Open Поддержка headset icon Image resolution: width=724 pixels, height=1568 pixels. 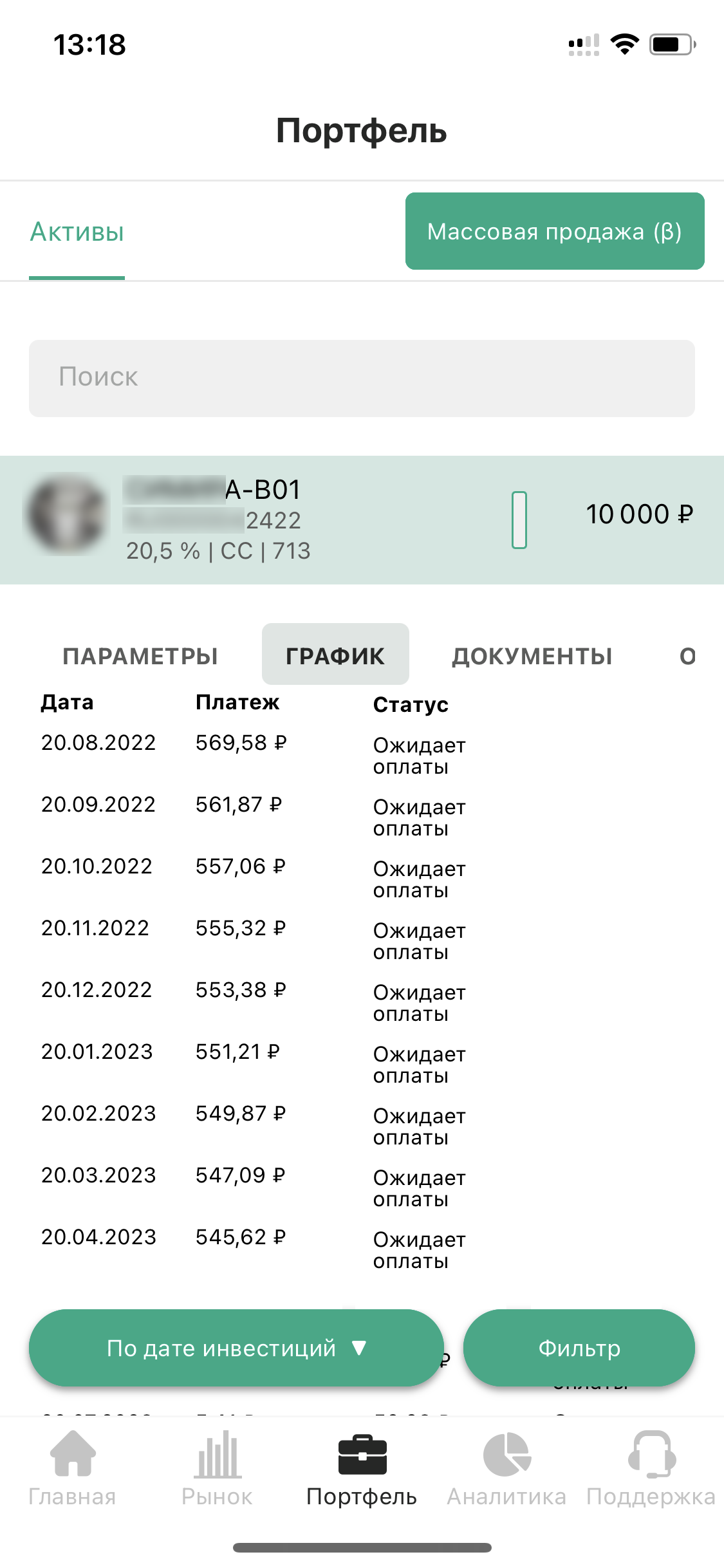point(651,1453)
